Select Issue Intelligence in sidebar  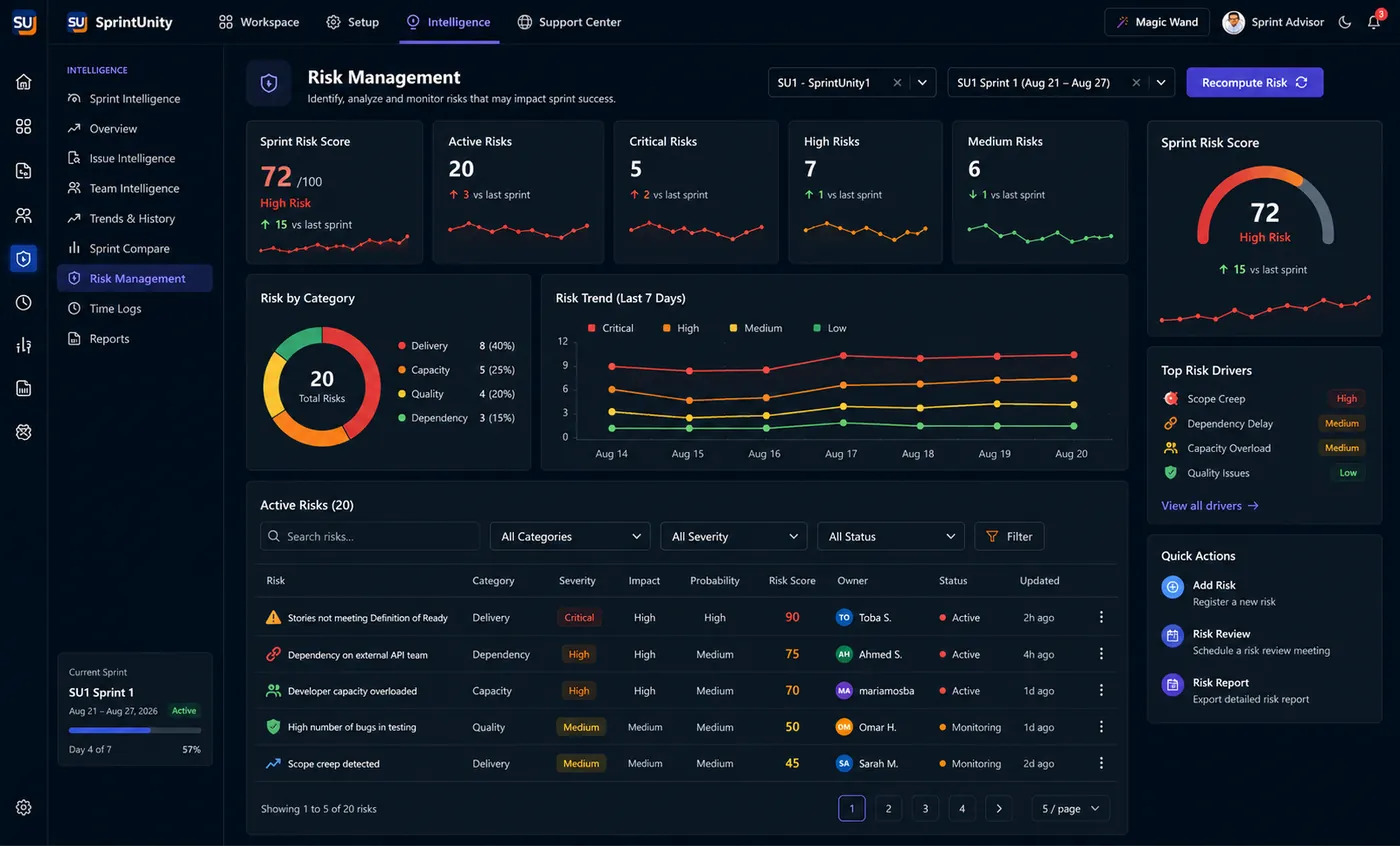[135, 158]
